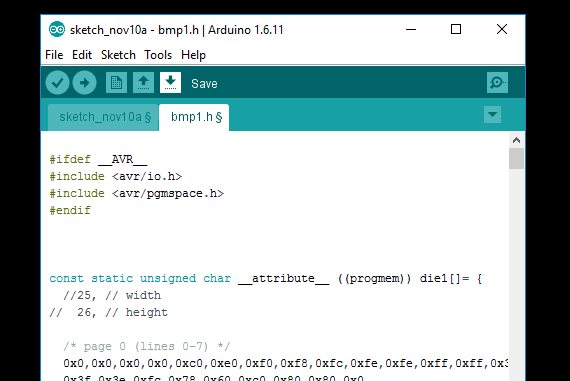The width and height of the screenshot is (570, 381).
Task: Click the Upload arrow icon
Action: (84, 83)
